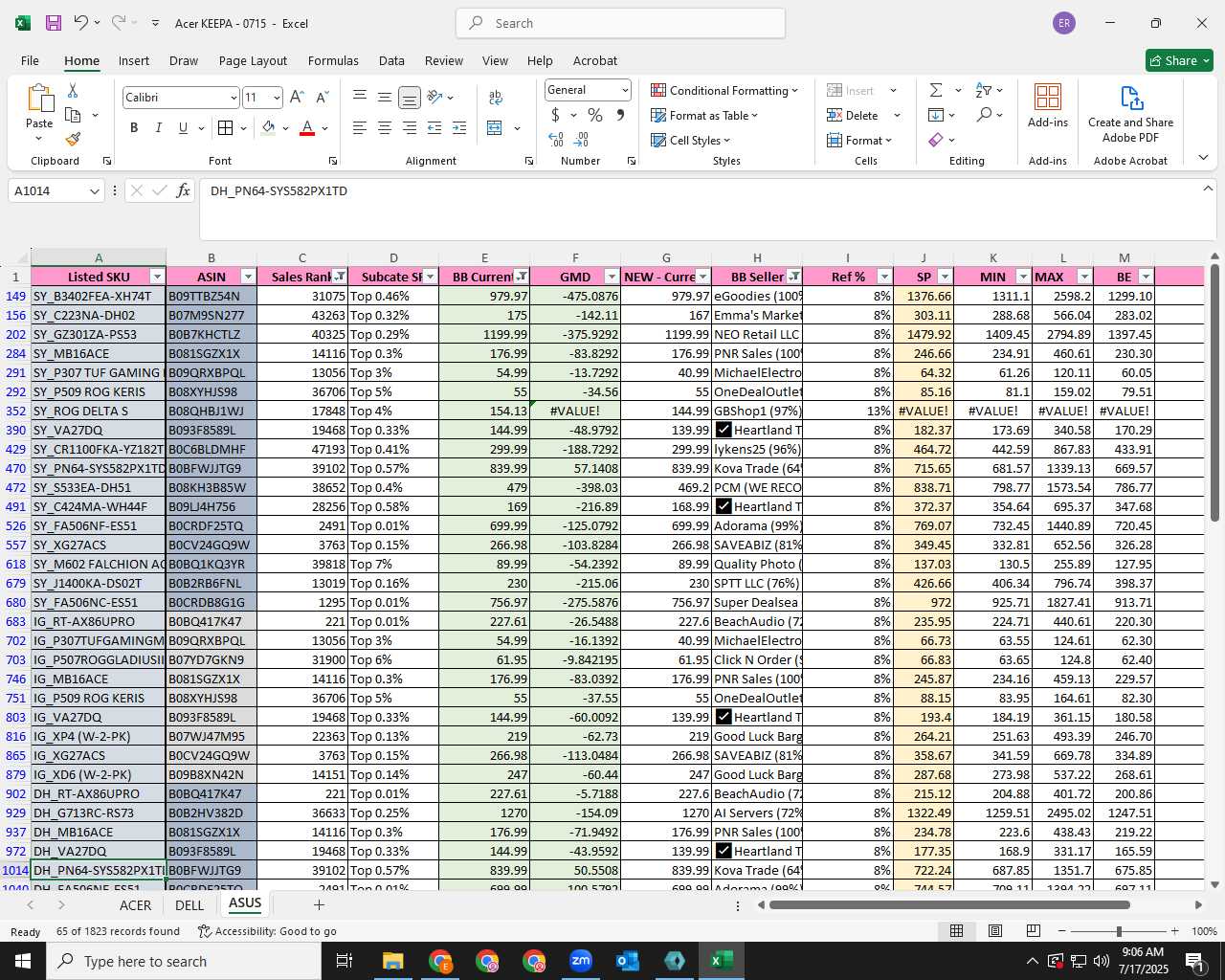Image resolution: width=1225 pixels, height=980 pixels.
Task: Open the Font name dropdown
Action: pos(234,98)
